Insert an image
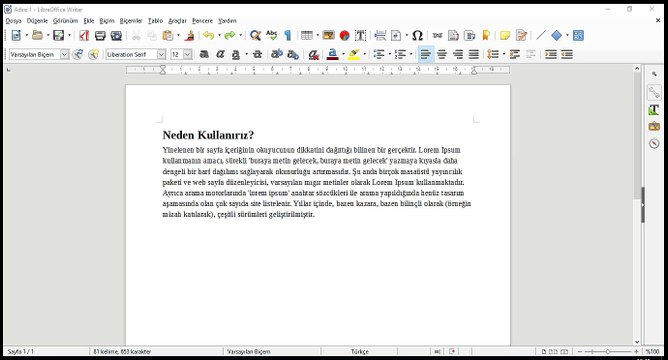This screenshot has height=360, width=668. pyautogui.click(x=328, y=35)
